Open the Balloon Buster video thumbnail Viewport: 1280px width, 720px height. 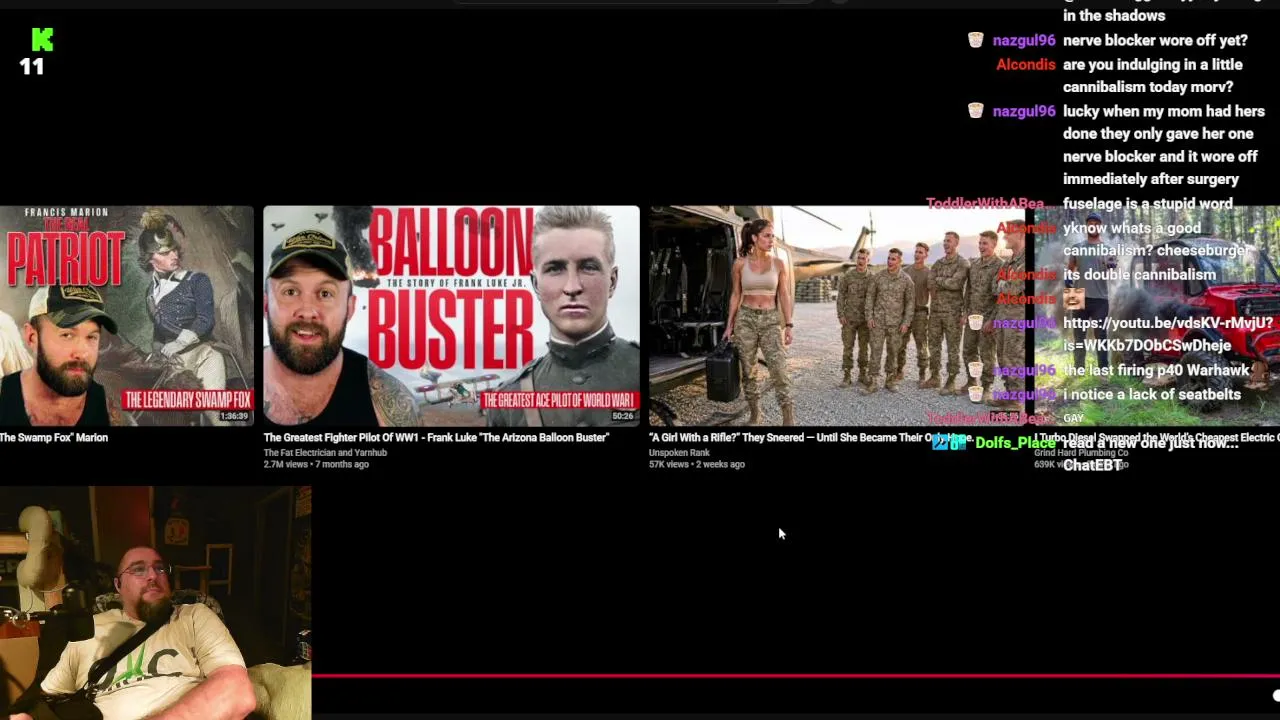coord(451,316)
